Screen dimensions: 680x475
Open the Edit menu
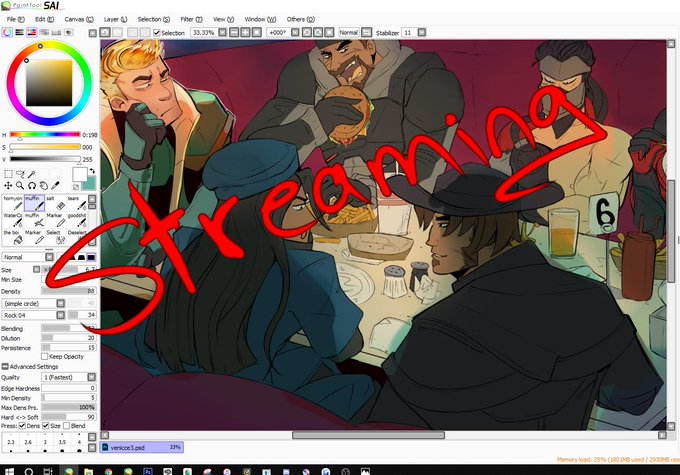pos(44,20)
